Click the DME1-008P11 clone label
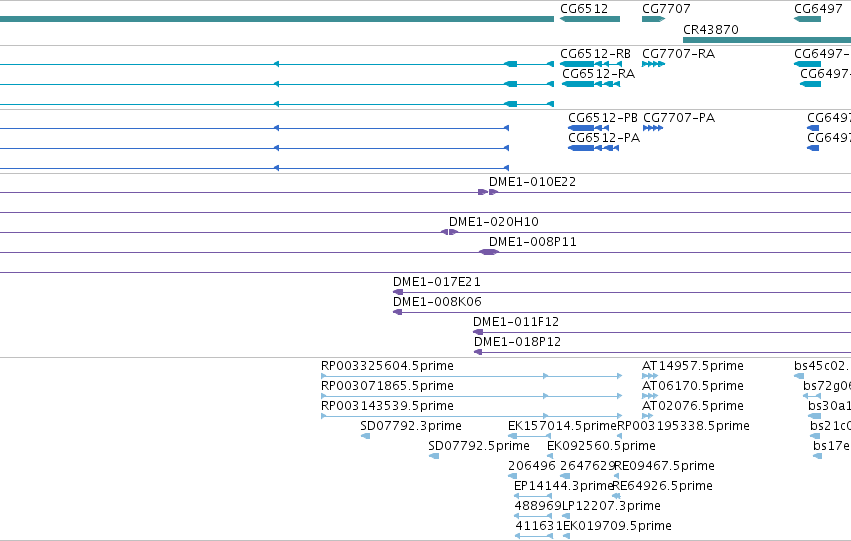Image resolution: width=851 pixels, height=541 pixels. click(532, 242)
